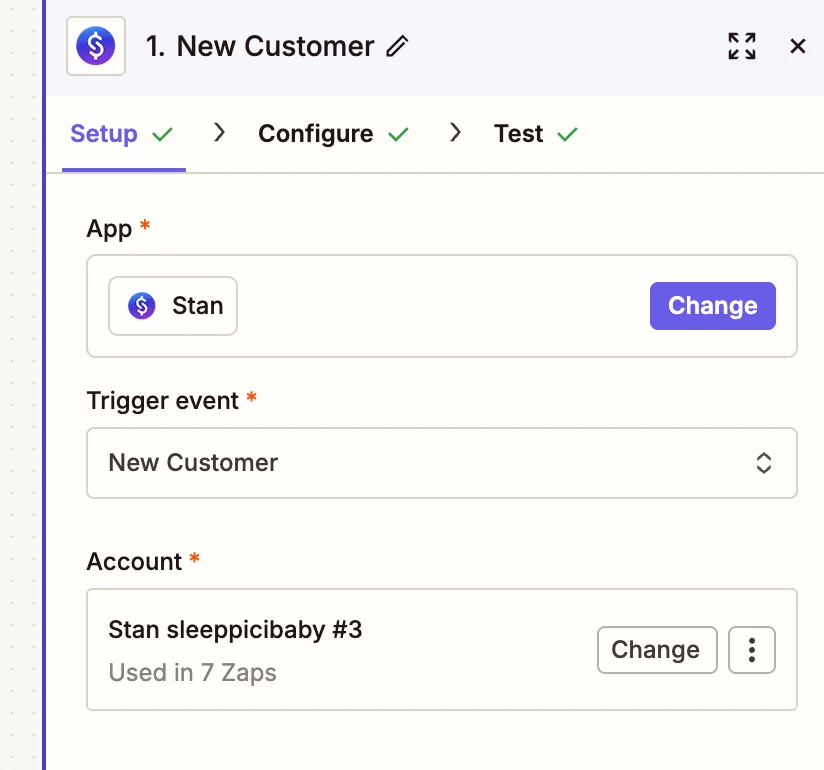Click the up-down arrows in the Trigger event field

pos(763,463)
